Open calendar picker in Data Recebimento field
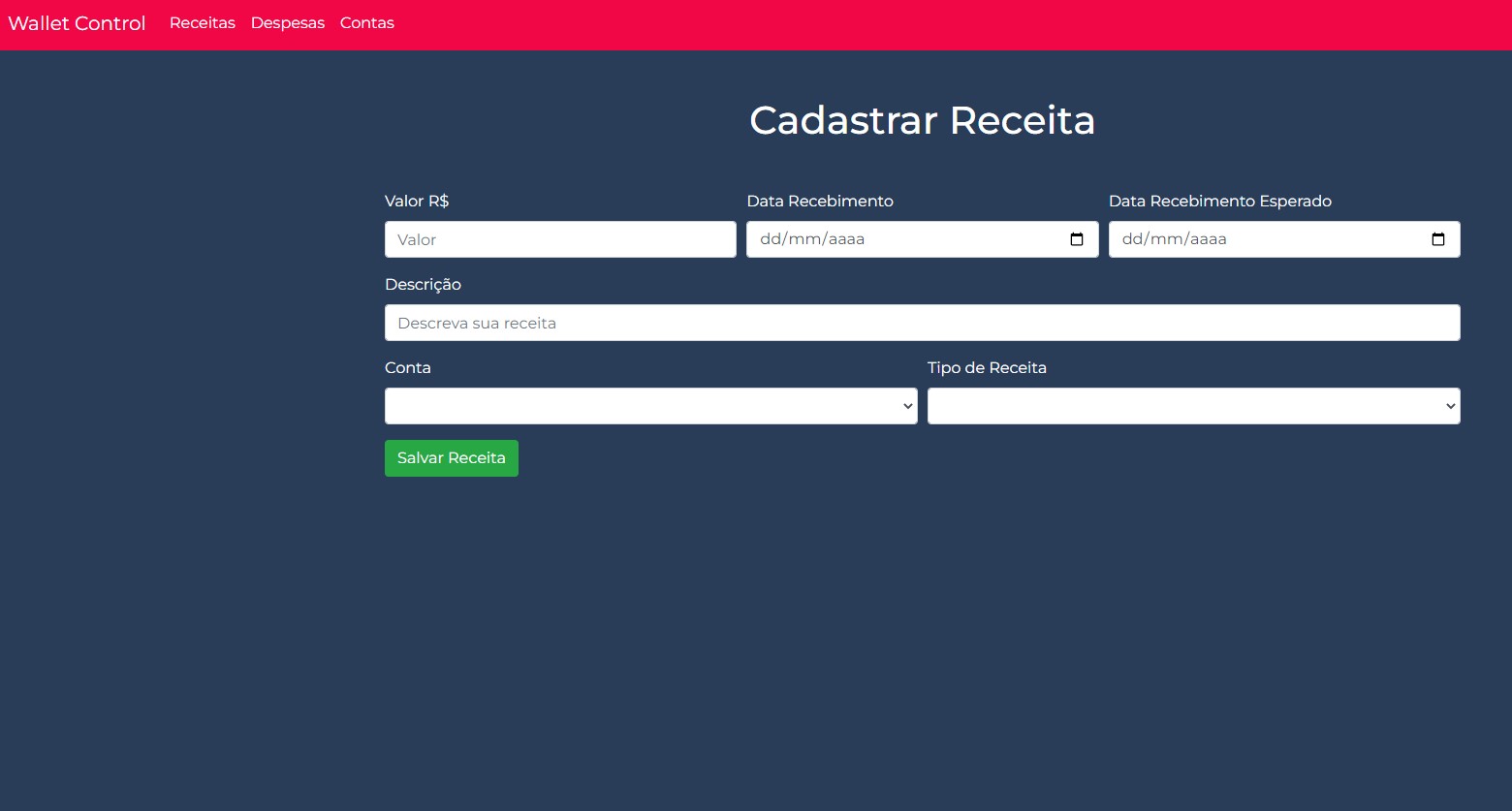Image resolution: width=1512 pixels, height=811 pixels. (1076, 239)
